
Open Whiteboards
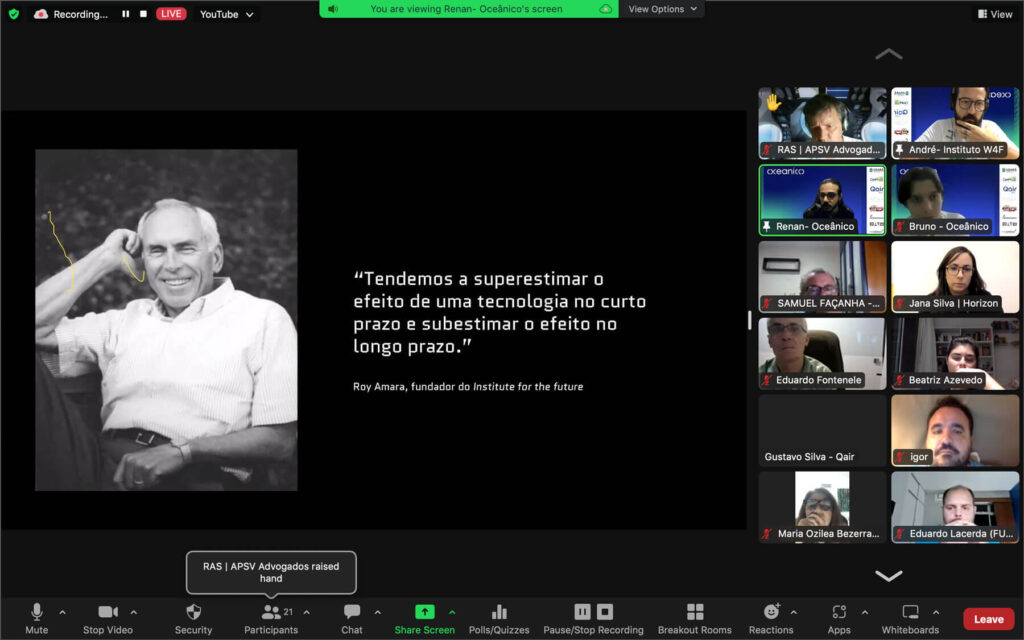(910, 612)
